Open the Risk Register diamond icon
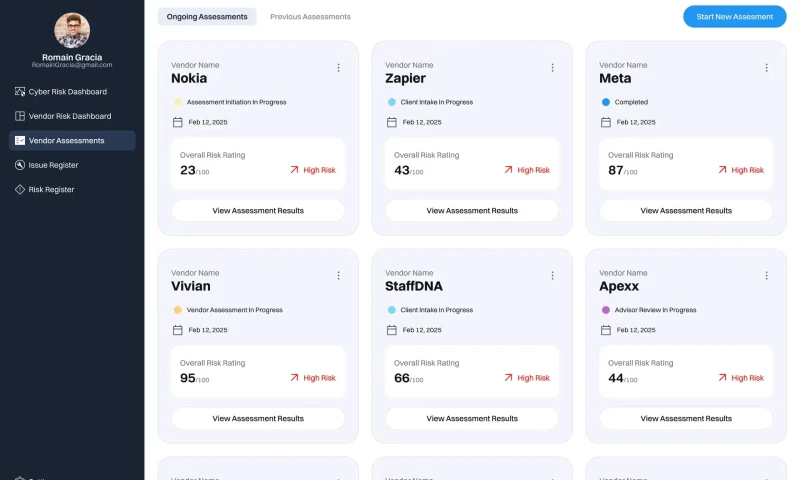 20,190
